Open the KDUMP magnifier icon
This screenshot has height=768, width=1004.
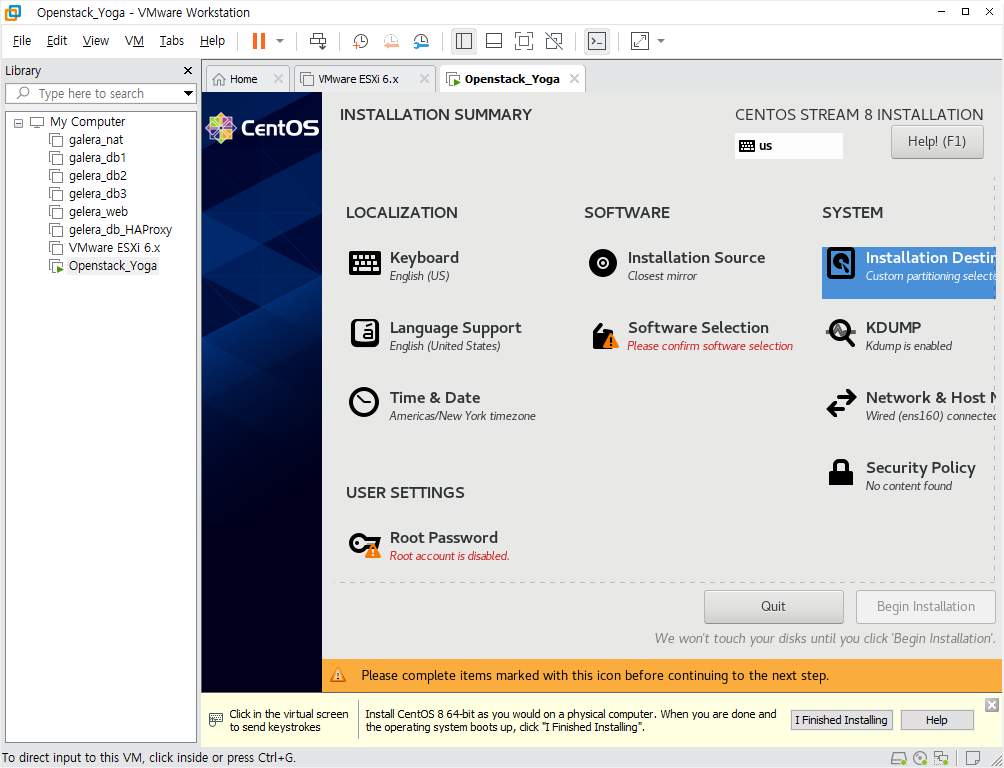[x=841, y=333]
